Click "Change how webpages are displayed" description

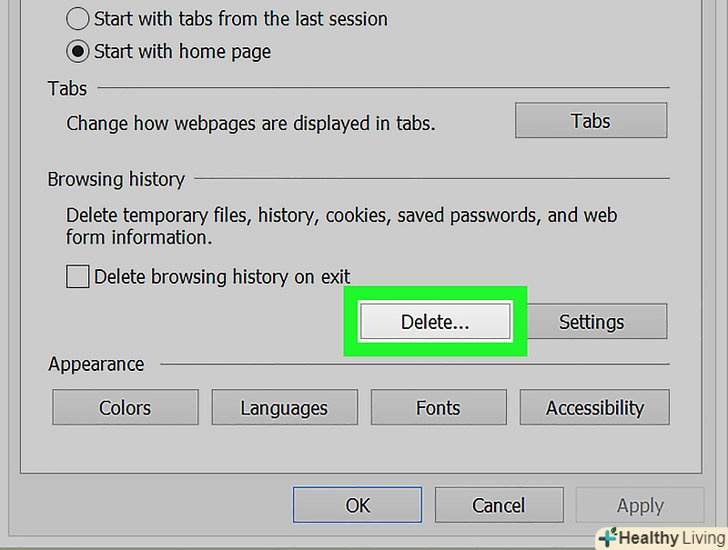(x=250, y=125)
